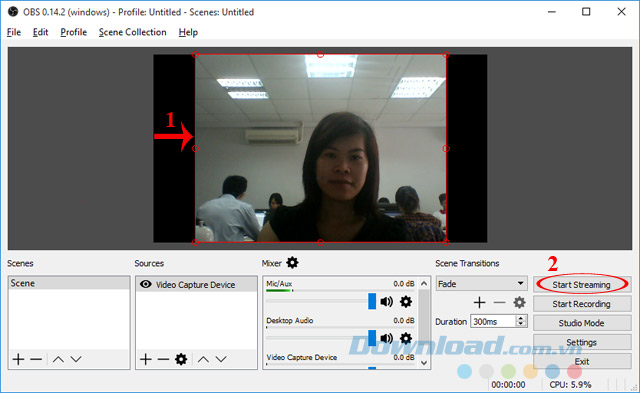This screenshot has height=393, width=640.
Task: Click the OBS logo icon in title bar
Action: point(13,11)
